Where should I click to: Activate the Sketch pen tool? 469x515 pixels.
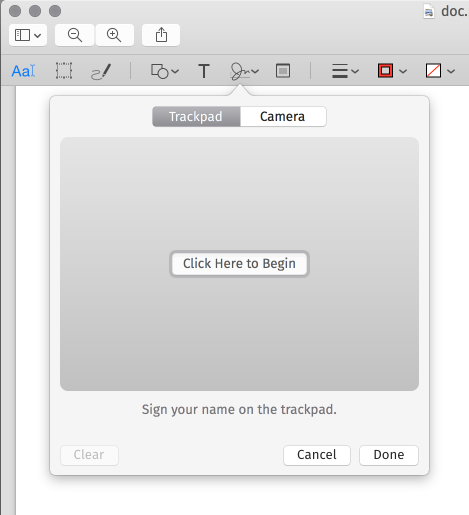pos(101,71)
